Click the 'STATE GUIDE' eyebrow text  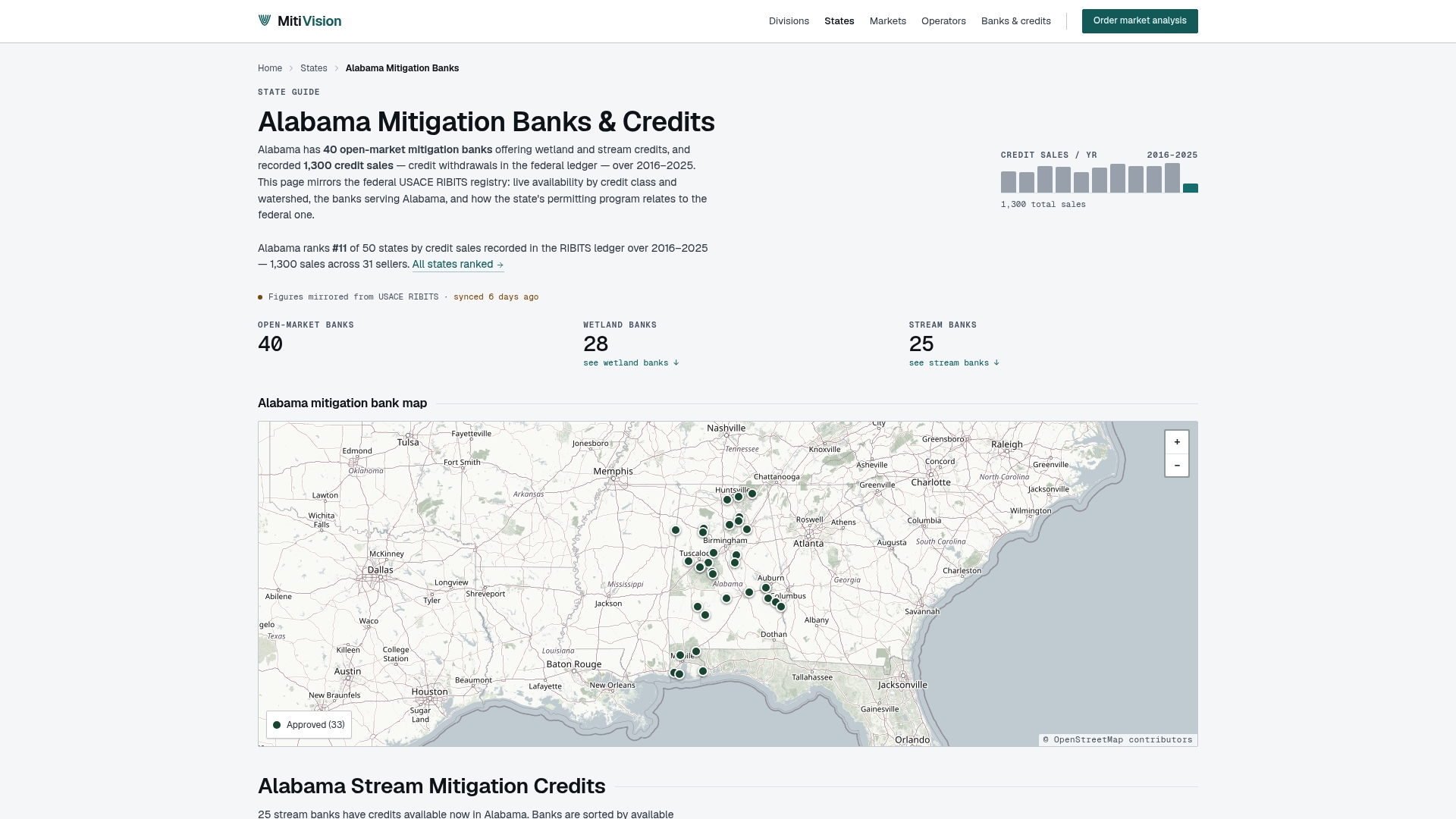[x=289, y=93]
